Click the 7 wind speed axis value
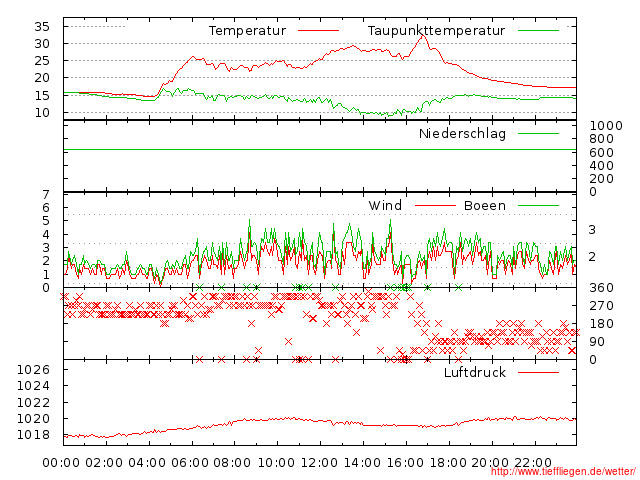The height and width of the screenshot is (480, 640). click(x=46, y=195)
